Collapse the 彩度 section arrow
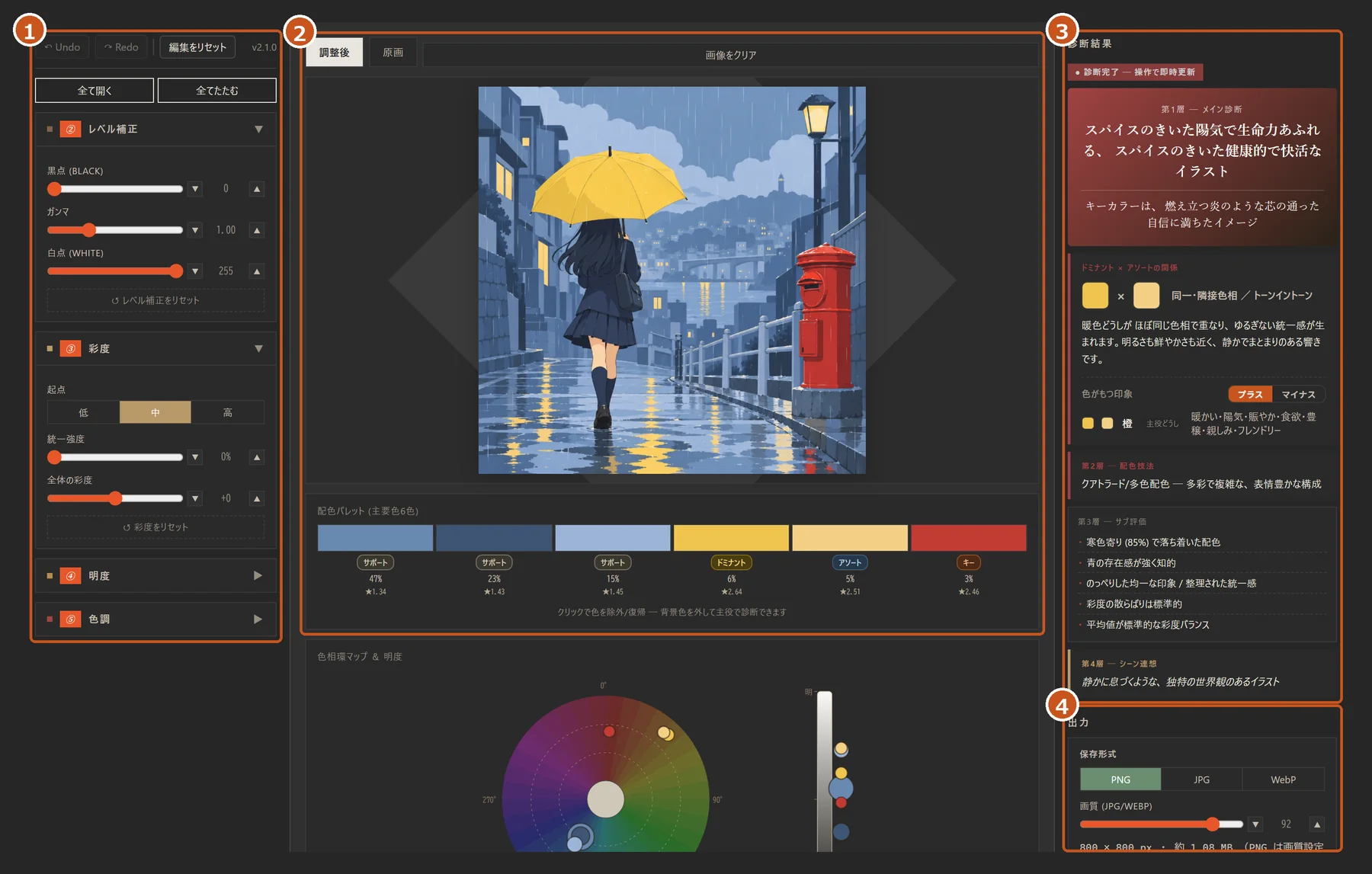 [258, 348]
